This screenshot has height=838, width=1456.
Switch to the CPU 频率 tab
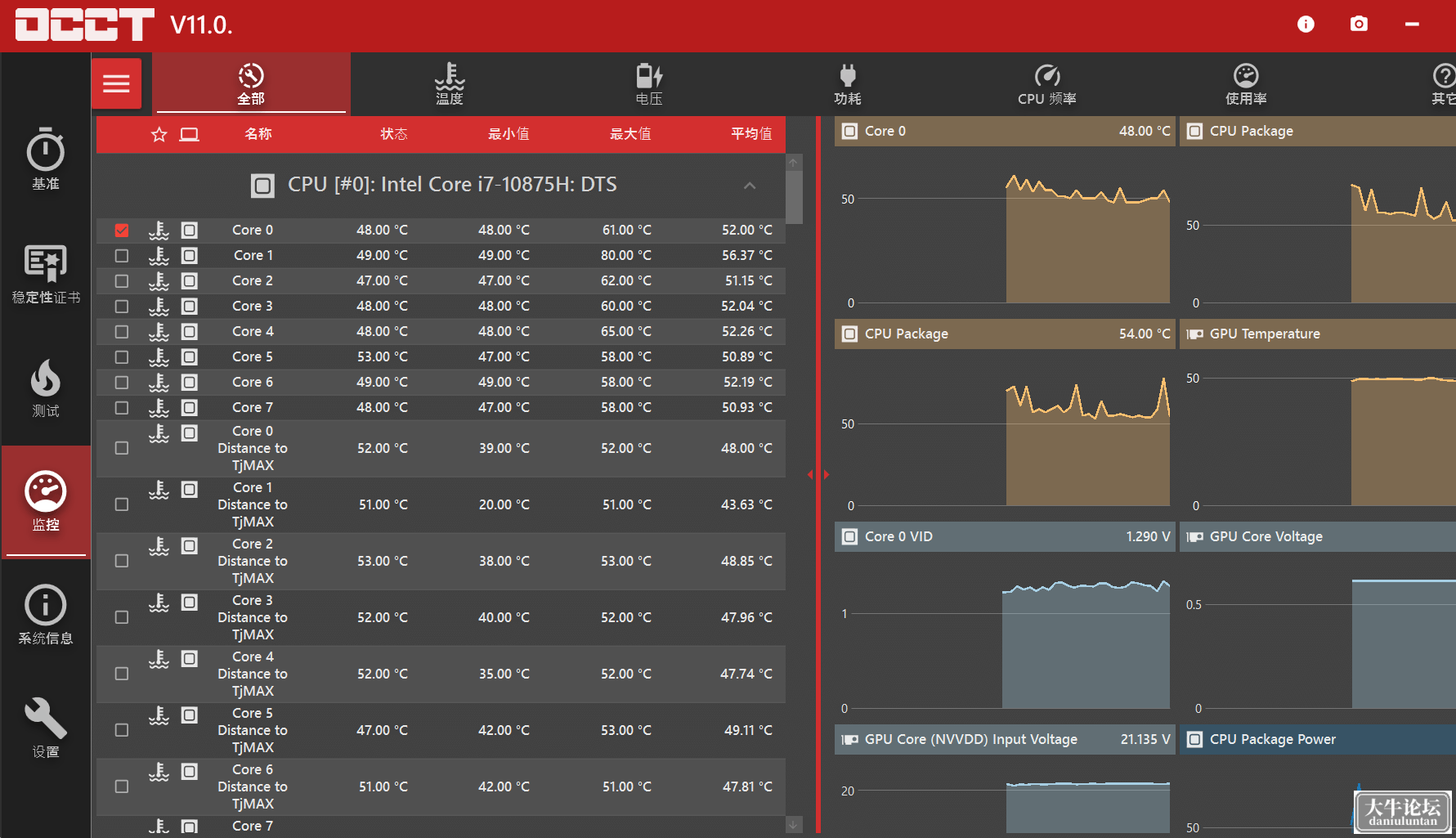pos(1046,83)
